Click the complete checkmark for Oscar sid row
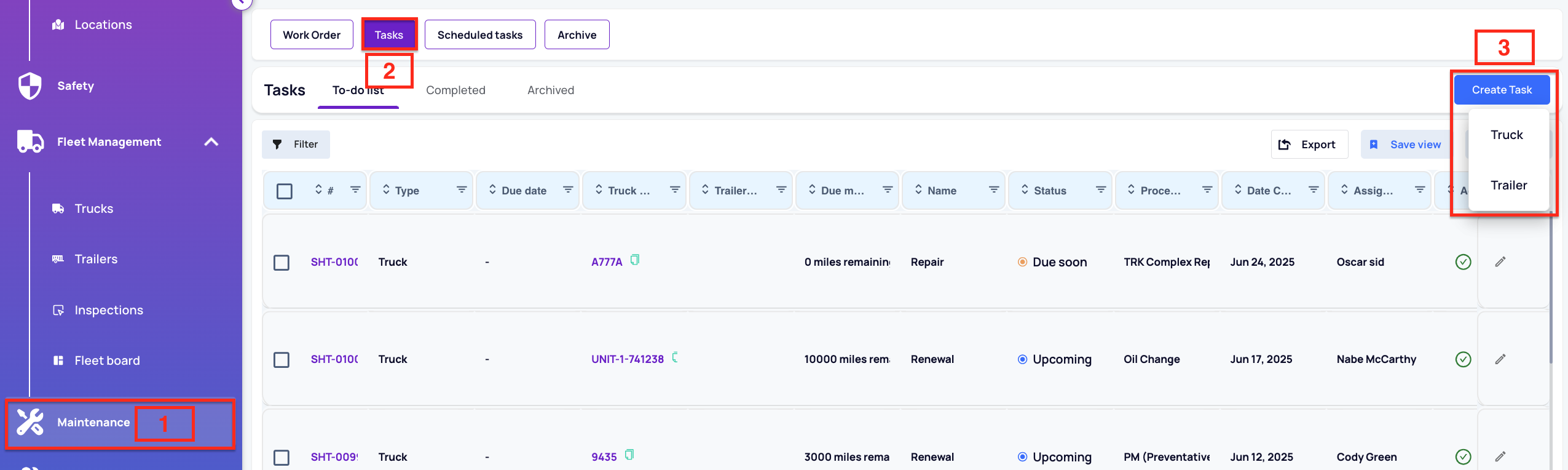Screen dimensions: 1568x470 tap(1464, 262)
